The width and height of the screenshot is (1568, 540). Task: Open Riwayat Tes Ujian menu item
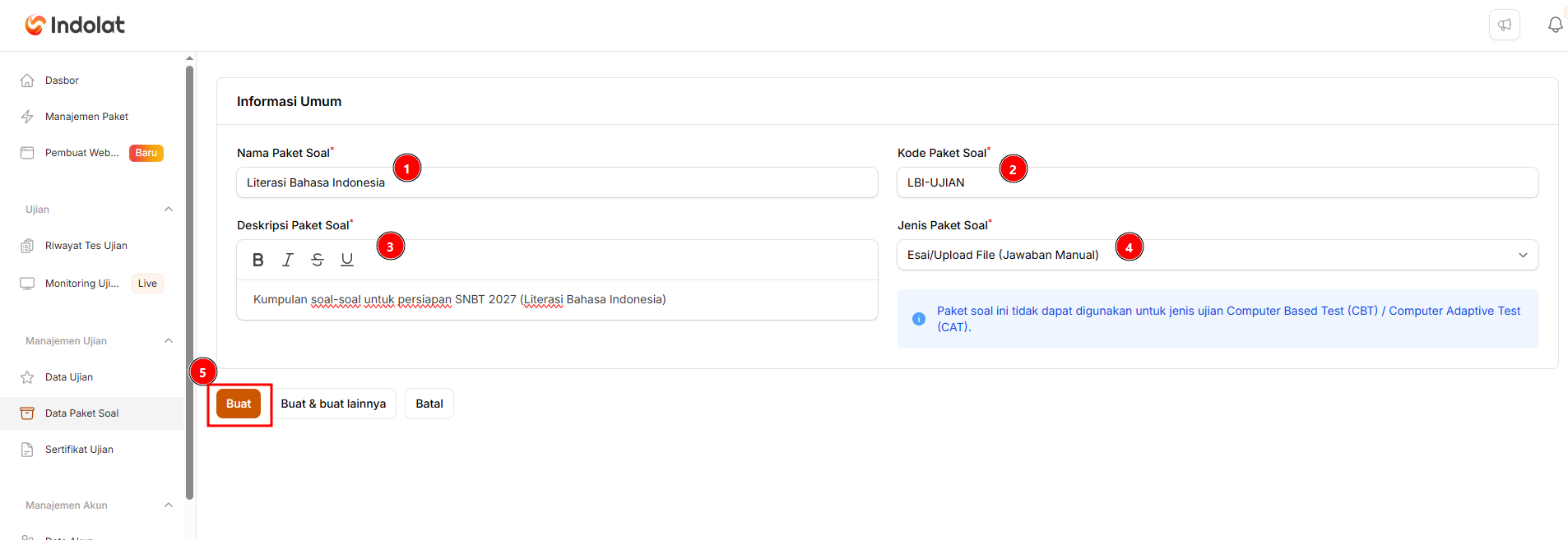tap(92, 246)
